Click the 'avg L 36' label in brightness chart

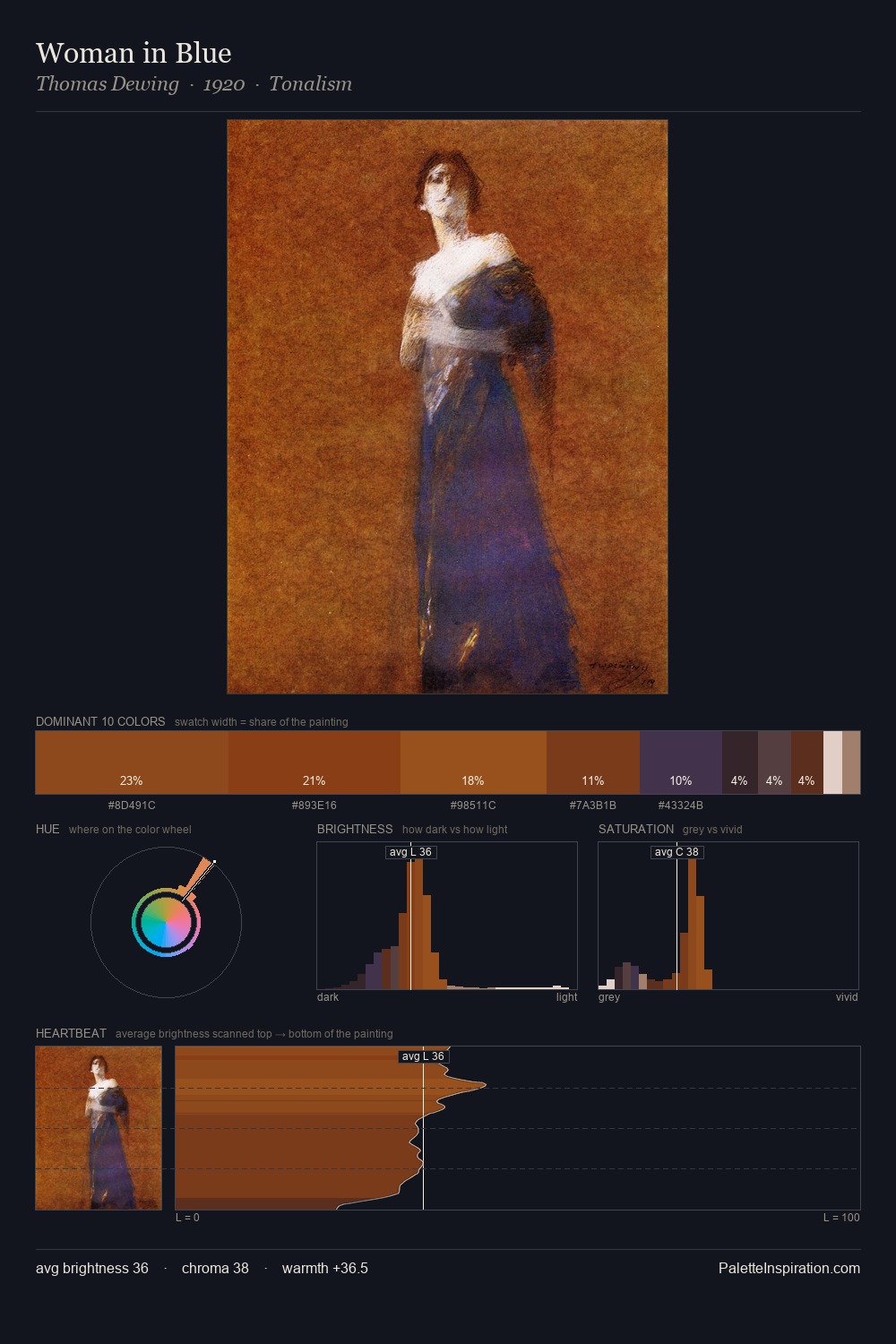(x=410, y=852)
